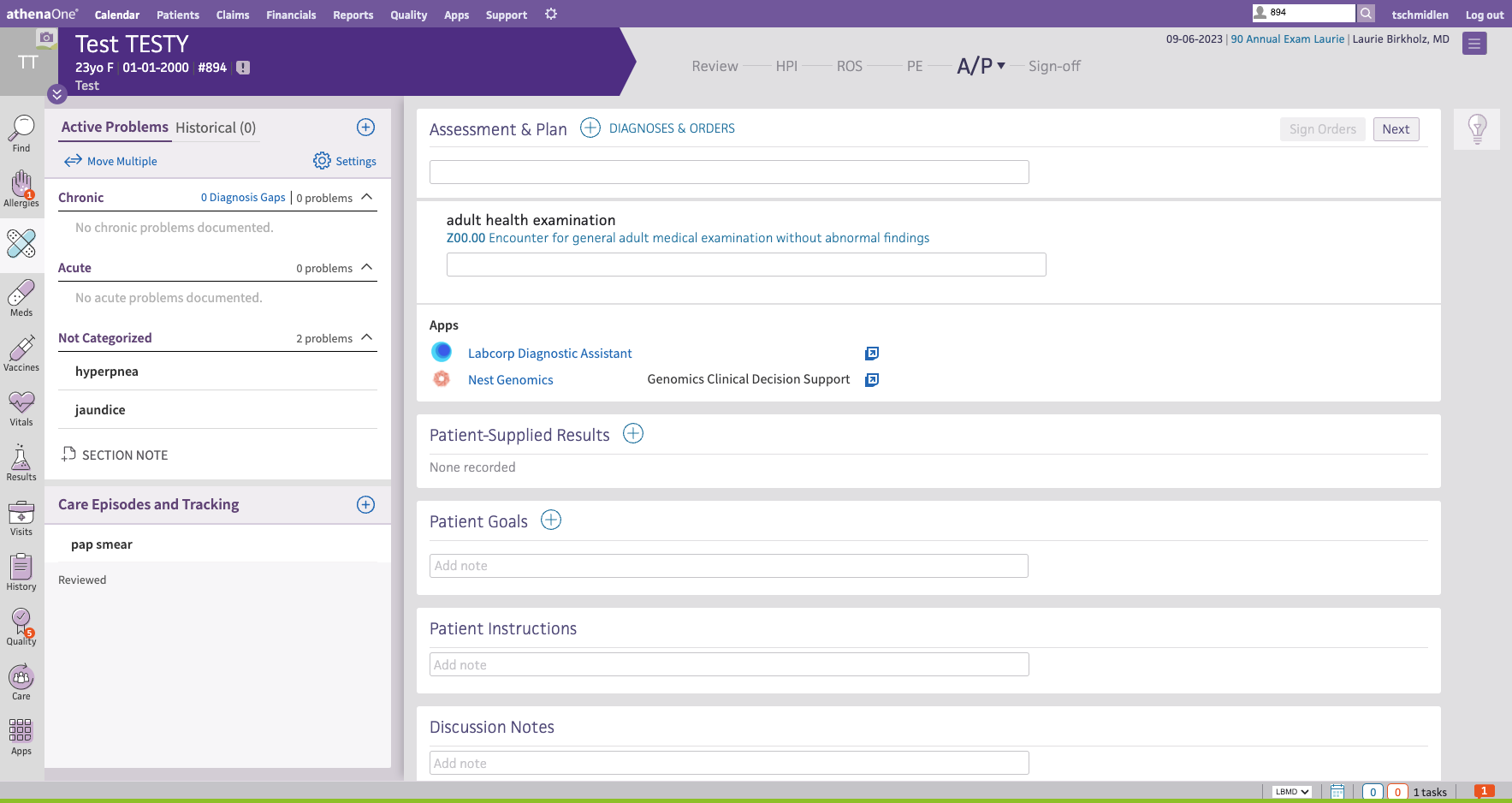Open the Vaccines sidebar panel
The image size is (1512, 803).
(x=21, y=353)
